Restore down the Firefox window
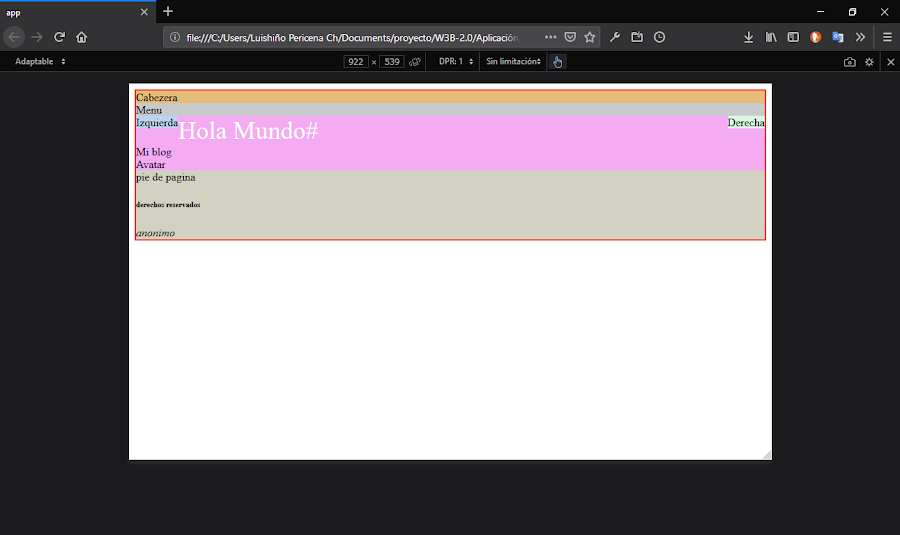The image size is (900, 535). click(852, 11)
